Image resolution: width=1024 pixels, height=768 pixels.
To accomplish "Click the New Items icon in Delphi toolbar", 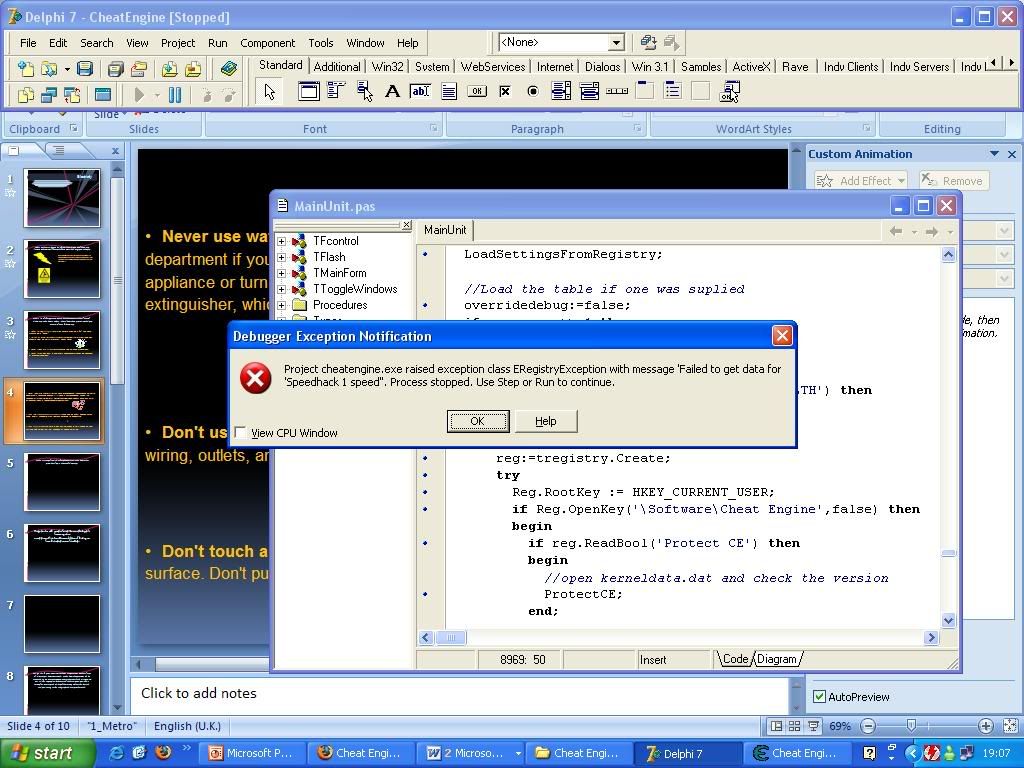I will (25, 68).
